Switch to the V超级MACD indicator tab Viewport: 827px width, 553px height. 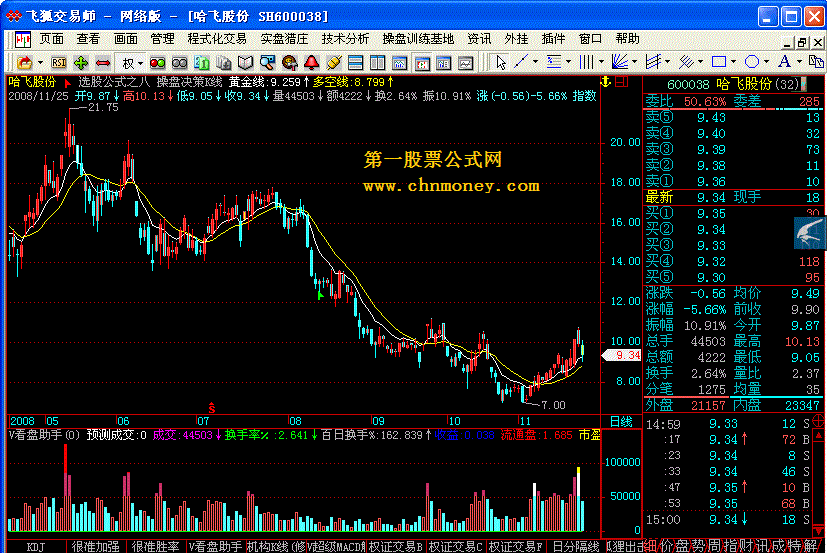336,547
